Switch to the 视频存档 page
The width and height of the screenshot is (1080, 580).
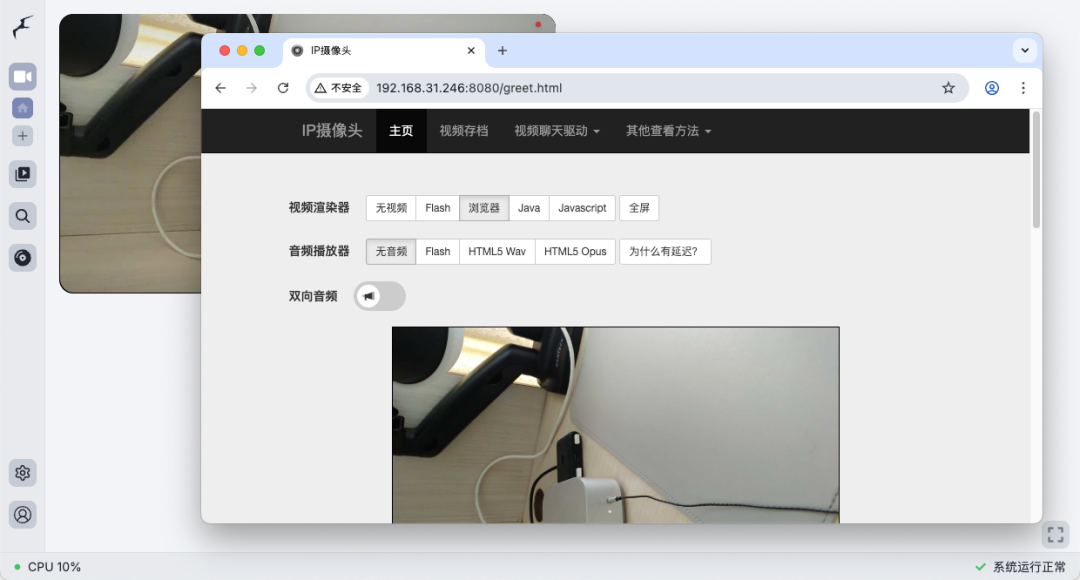click(x=463, y=131)
